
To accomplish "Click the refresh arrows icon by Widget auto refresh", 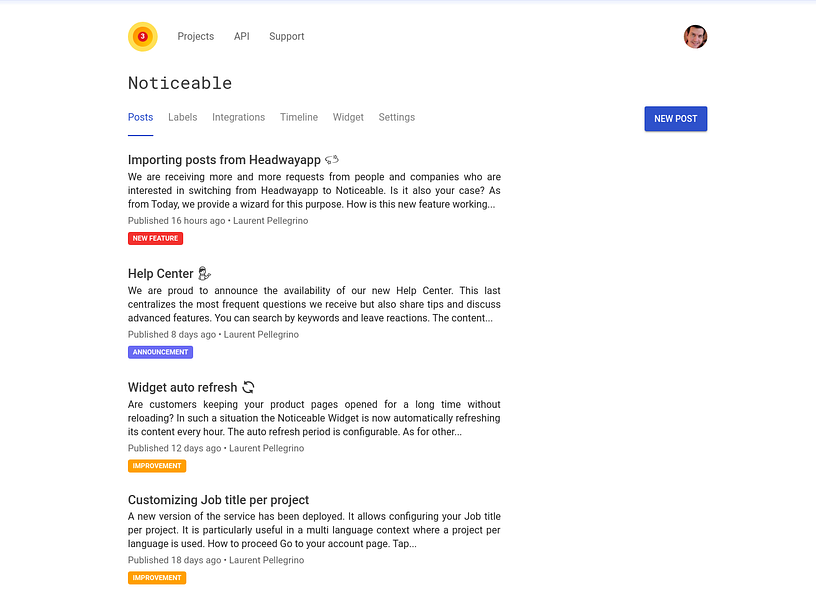I will (248, 387).
